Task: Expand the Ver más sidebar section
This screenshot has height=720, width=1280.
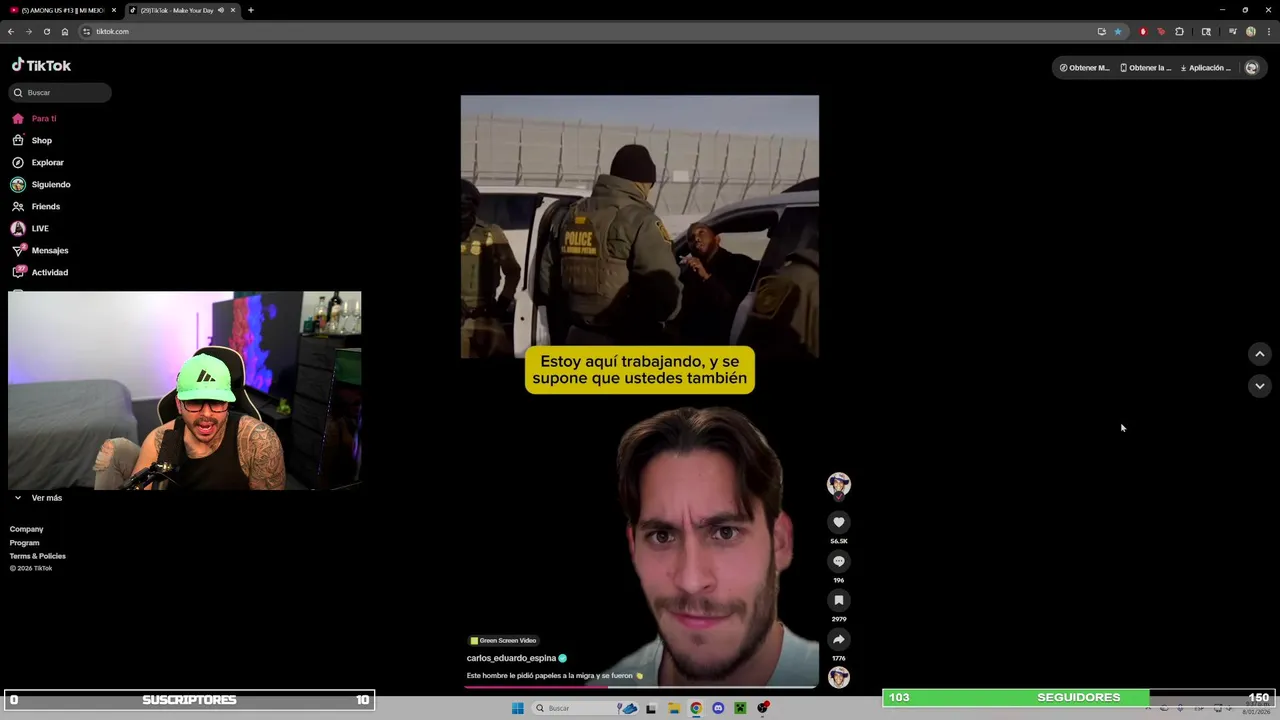Action: (x=37, y=497)
